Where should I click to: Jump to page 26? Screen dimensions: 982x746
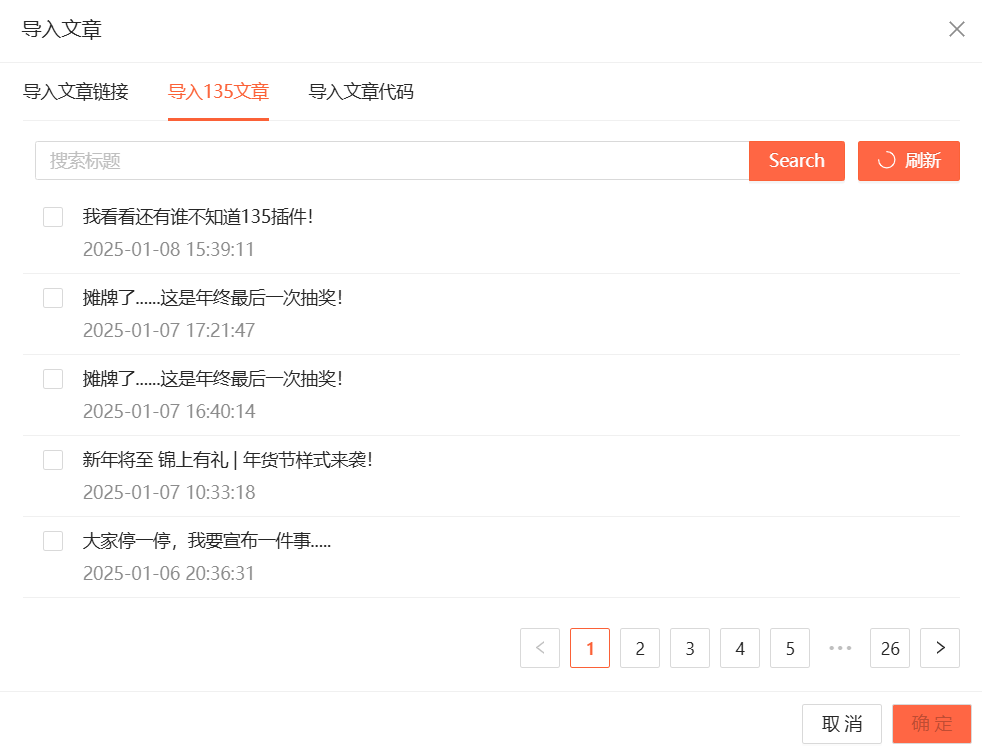(x=890, y=648)
